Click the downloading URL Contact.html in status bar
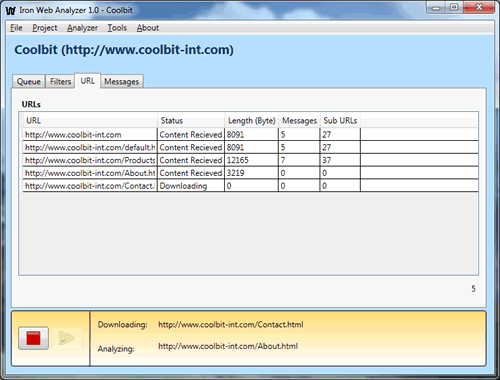The height and width of the screenshot is (380, 500). pos(231,325)
